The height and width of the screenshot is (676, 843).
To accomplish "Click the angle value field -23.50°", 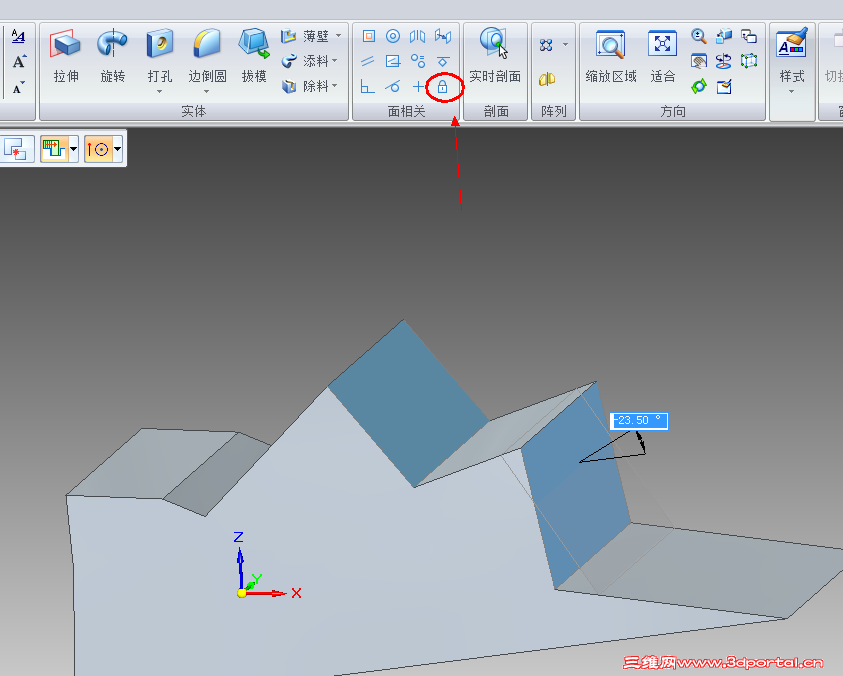I will click(x=639, y=421).
